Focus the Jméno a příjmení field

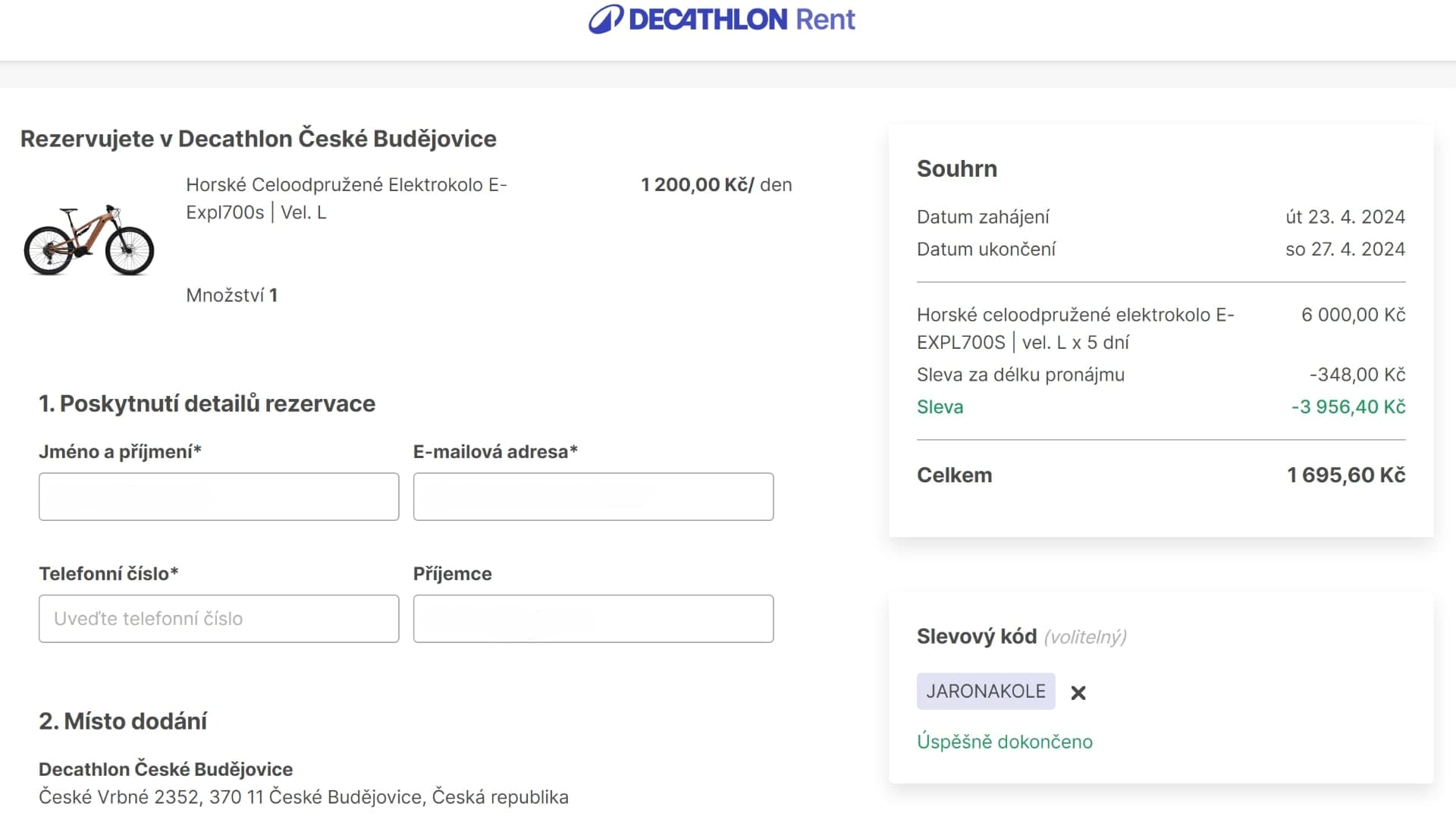point(218,497)
